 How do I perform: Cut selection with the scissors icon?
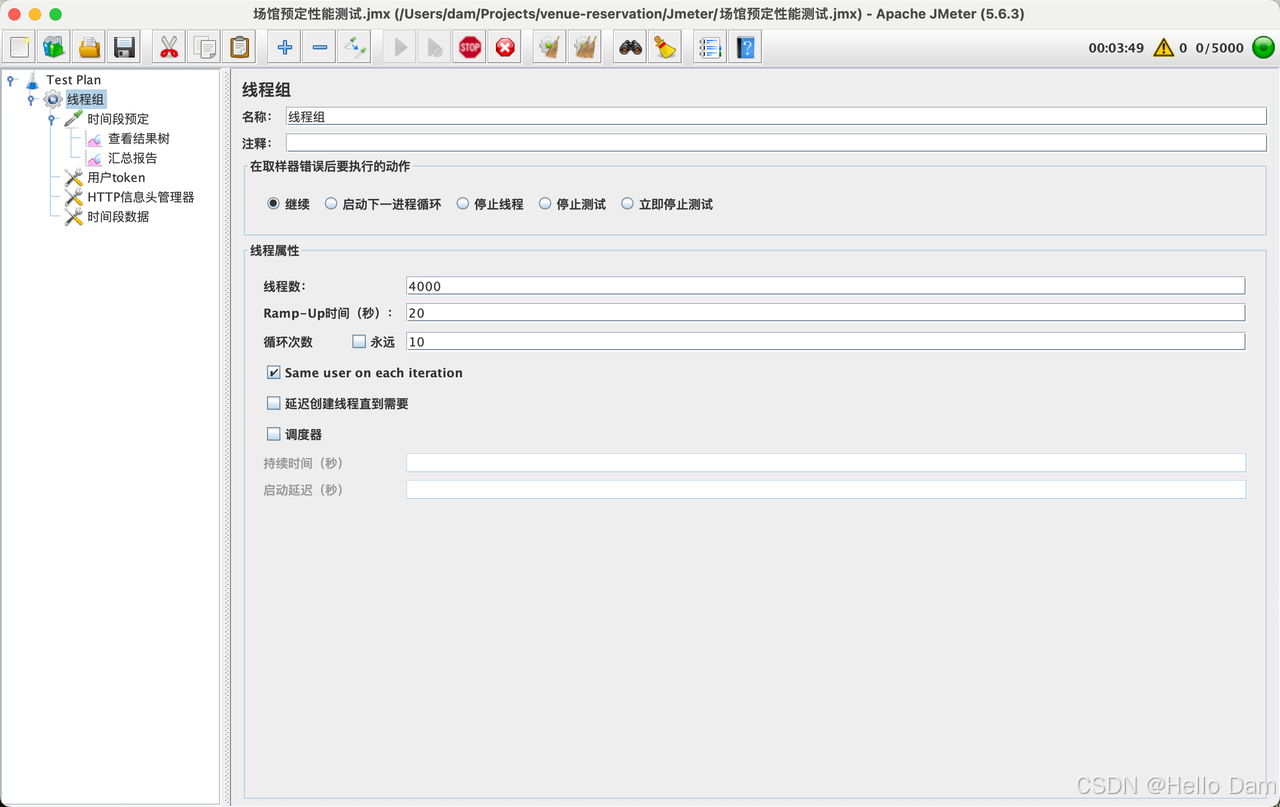coord(169,47)
